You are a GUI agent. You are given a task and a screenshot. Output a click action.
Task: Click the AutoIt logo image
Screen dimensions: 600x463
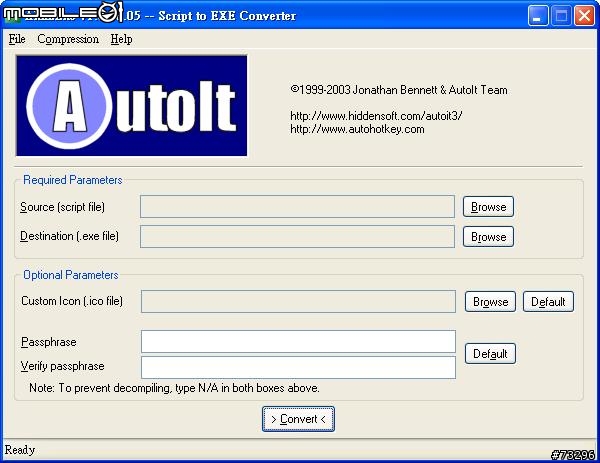(x=131, y=106)
